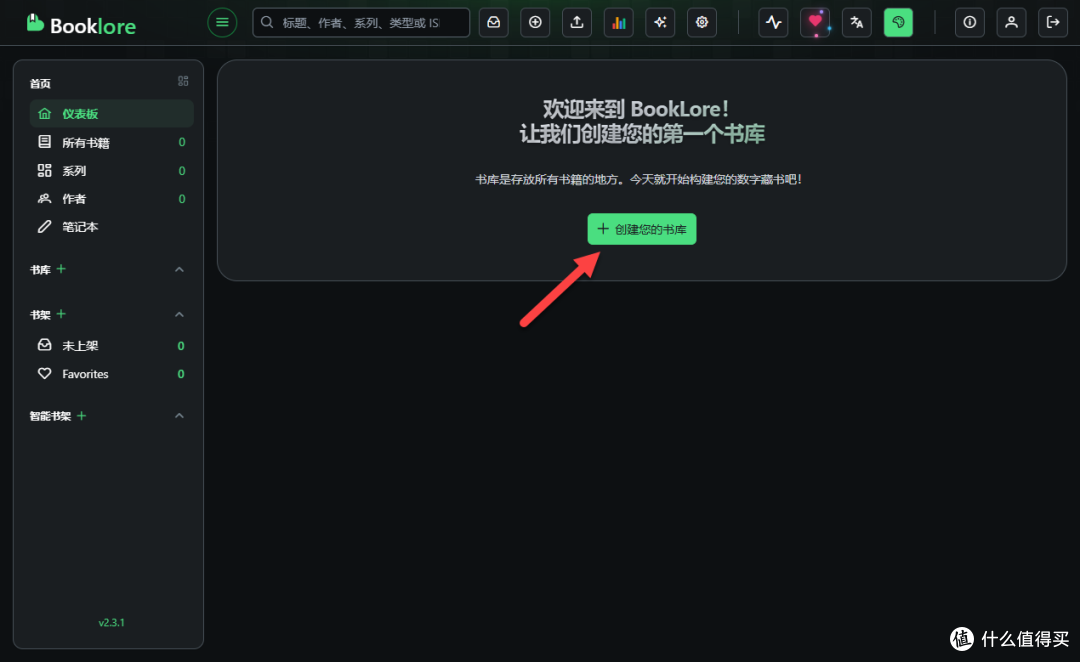This screenshot has width=1080, height=662.
Task: Add a new shelf with 书架 plus
Action: coord(61,314)
